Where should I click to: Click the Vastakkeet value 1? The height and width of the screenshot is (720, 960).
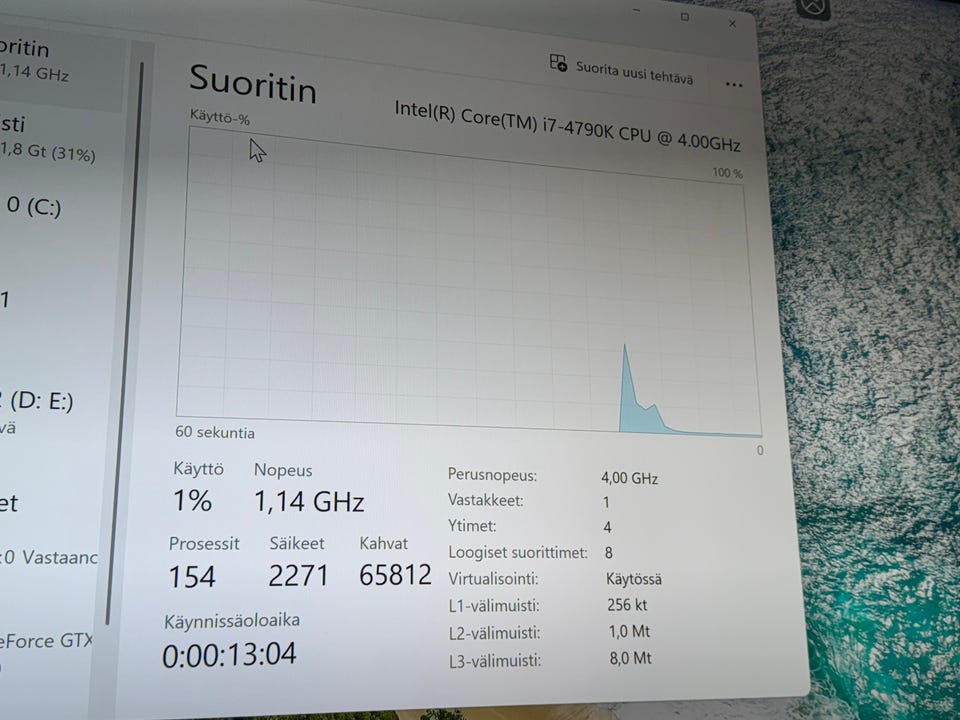tap(606, 503)
